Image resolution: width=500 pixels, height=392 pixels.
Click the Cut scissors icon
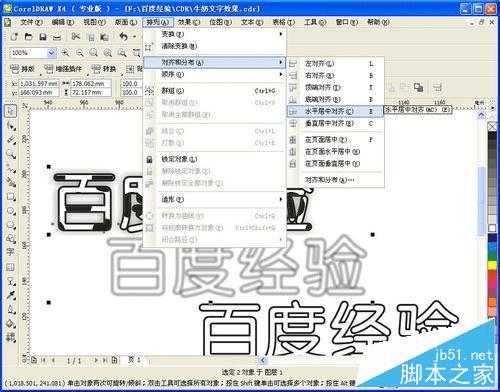(76, 36)
